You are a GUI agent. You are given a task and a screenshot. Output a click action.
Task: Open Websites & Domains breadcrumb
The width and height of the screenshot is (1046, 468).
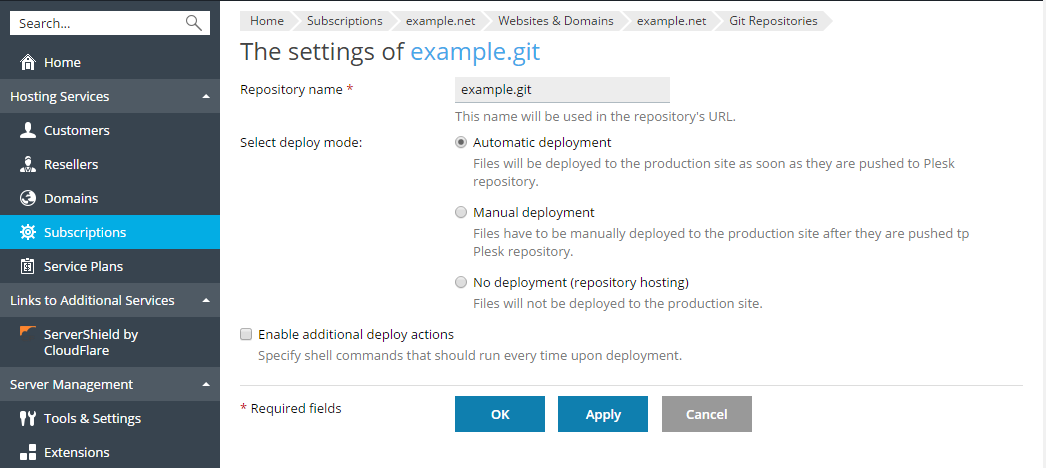tap(558, 21)
